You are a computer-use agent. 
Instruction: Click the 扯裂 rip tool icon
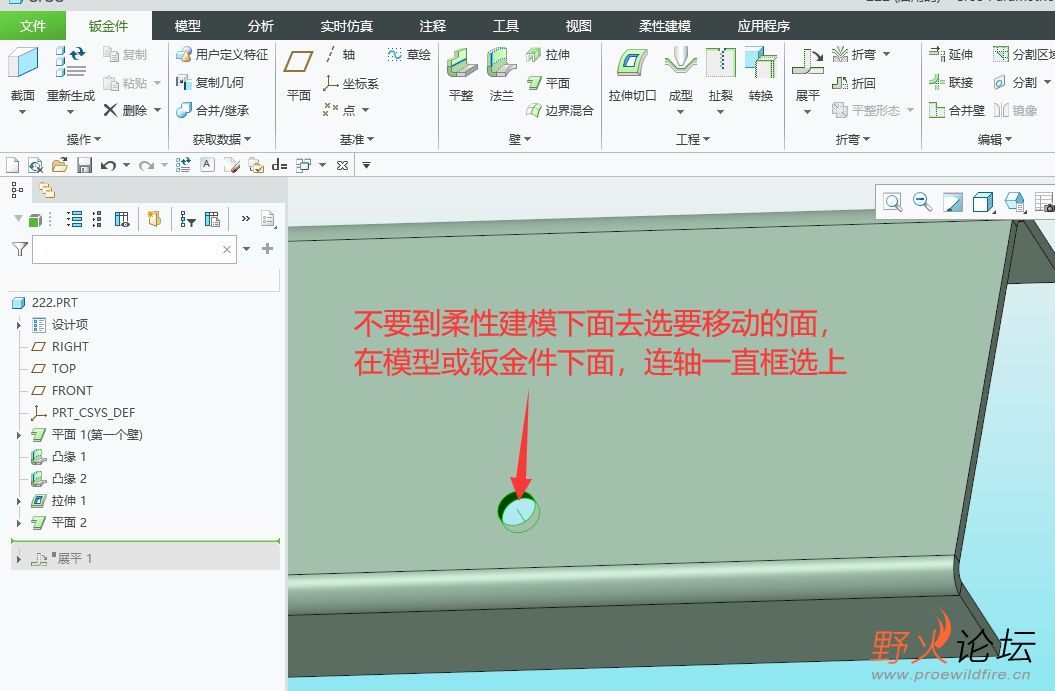coord(720,63)
